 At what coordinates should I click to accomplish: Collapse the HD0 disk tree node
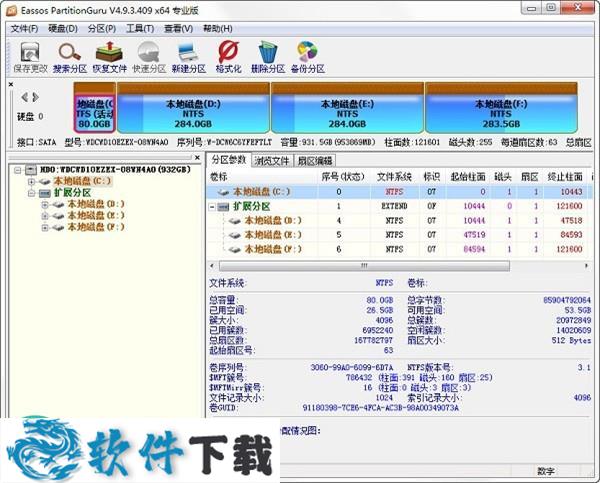[x=18, y=170]
